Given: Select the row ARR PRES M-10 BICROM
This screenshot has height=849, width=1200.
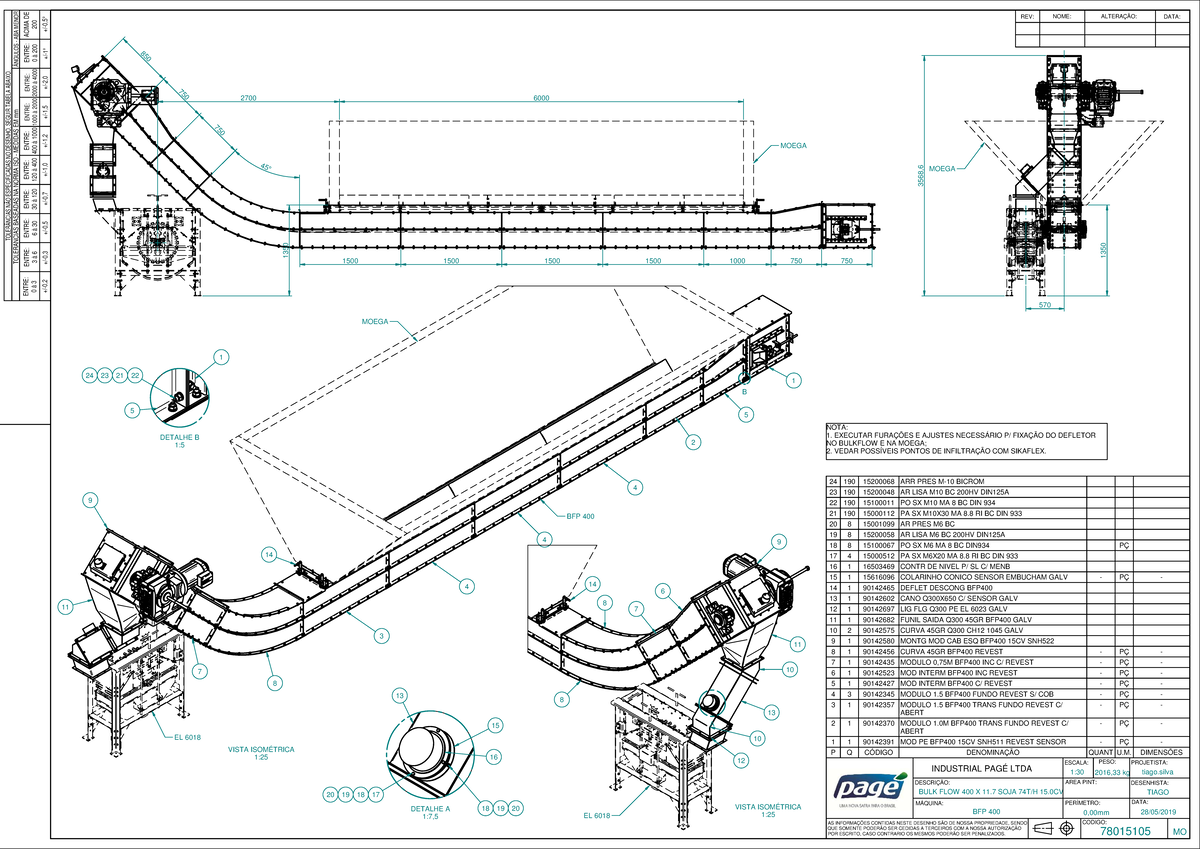Looking at the screenshot, I should coord(1009,482).
